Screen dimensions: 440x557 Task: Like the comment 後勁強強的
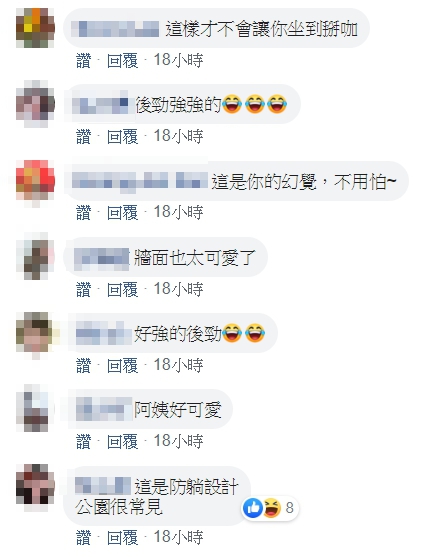click(83, 136)
